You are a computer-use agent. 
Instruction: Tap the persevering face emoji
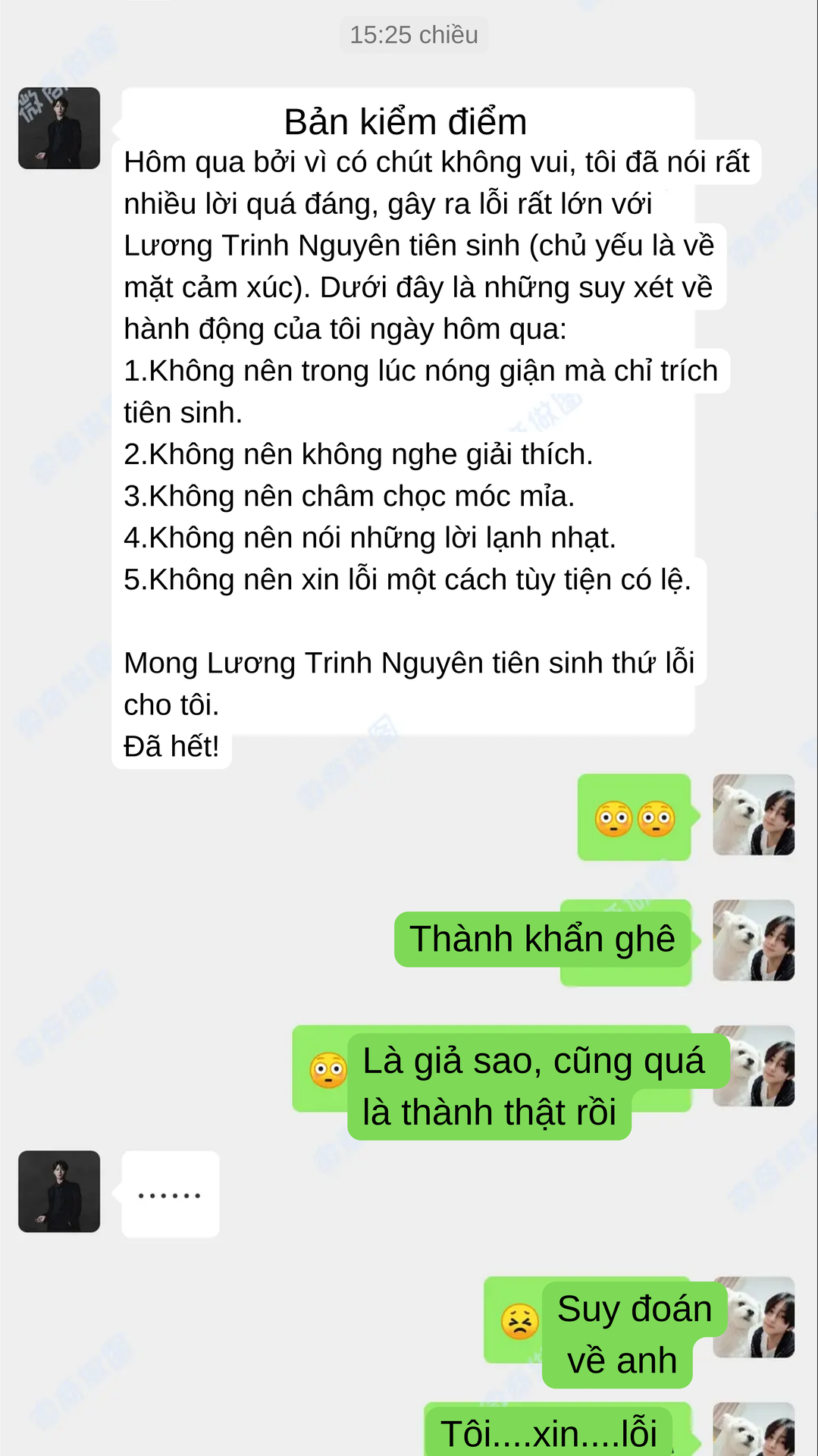520,1322
